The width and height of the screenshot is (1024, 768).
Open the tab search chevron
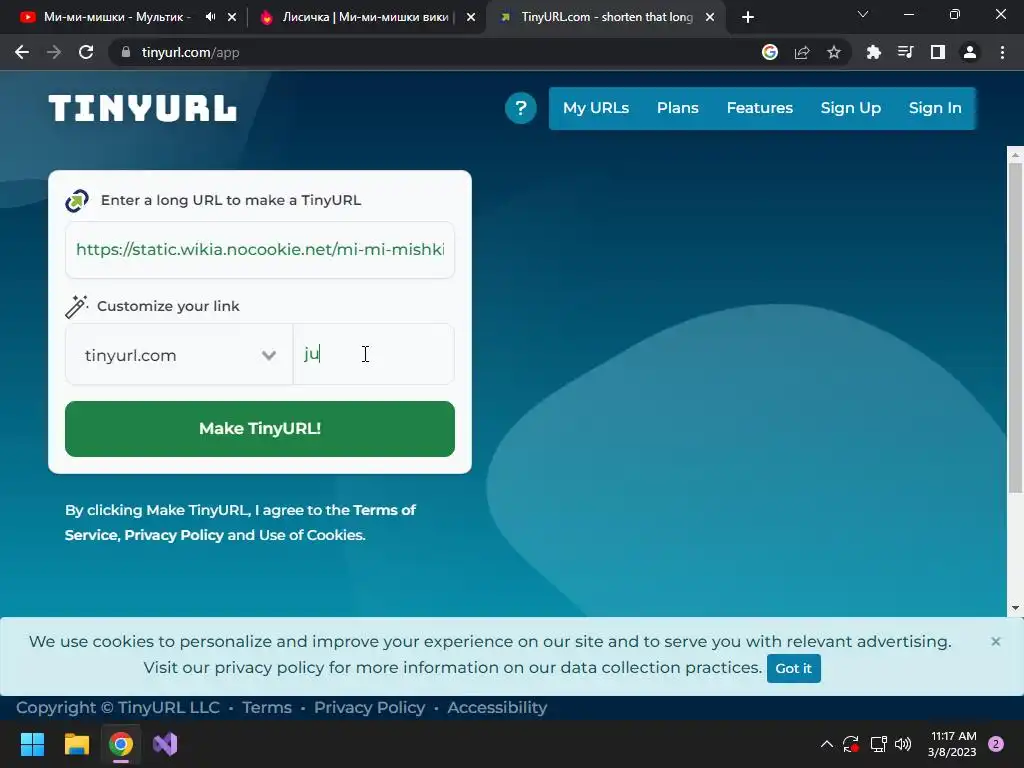click(863, 14)
